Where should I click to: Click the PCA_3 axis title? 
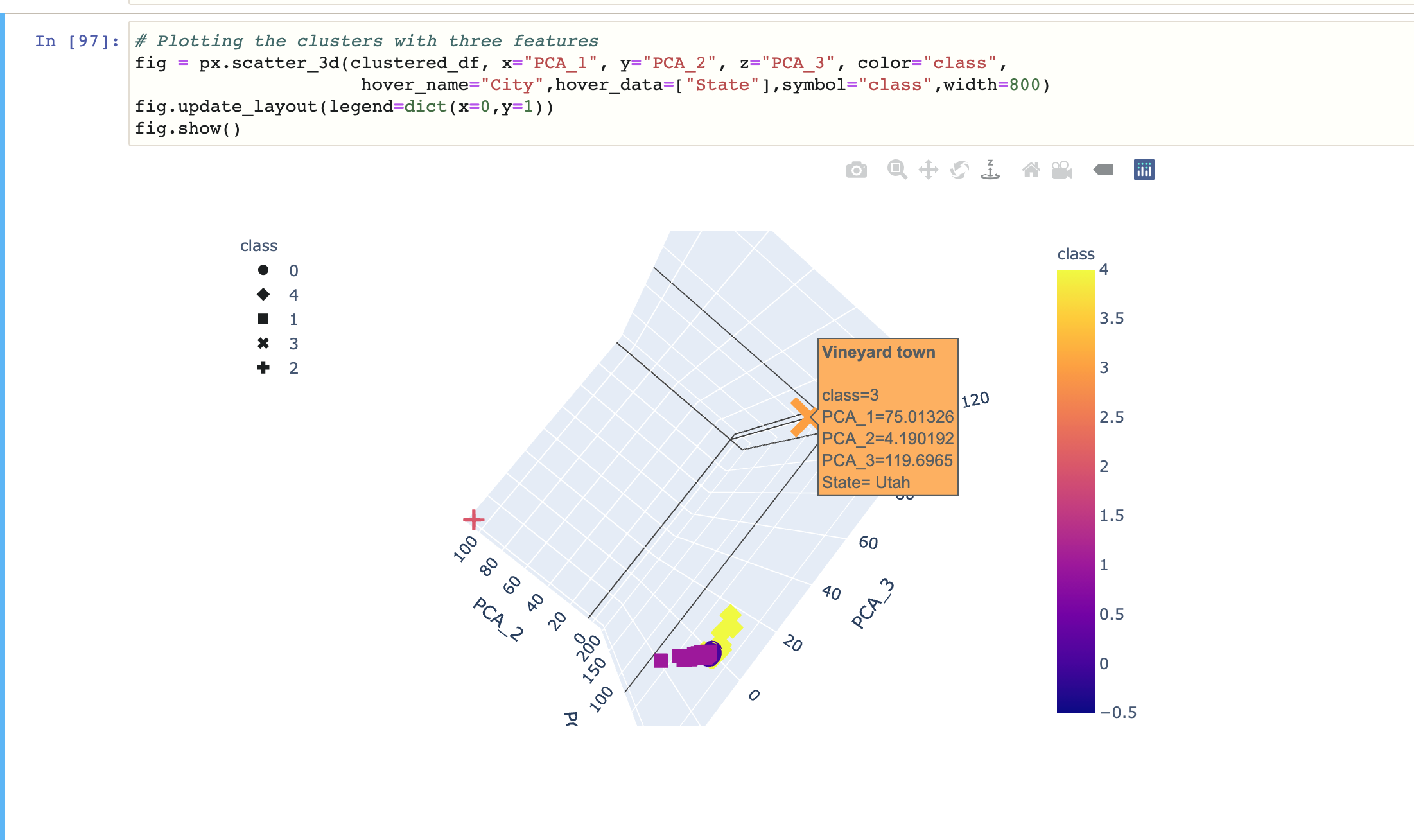(872, 604)
